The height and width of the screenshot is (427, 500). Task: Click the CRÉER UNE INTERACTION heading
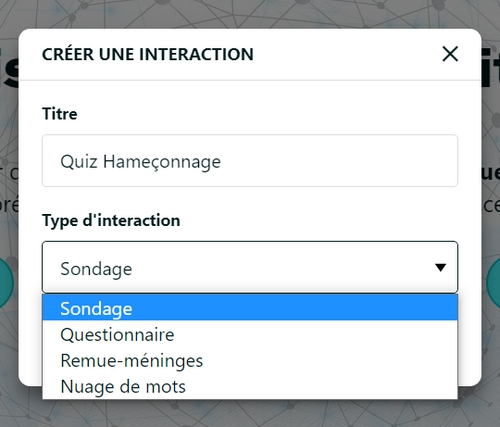(x=148, y=54)
